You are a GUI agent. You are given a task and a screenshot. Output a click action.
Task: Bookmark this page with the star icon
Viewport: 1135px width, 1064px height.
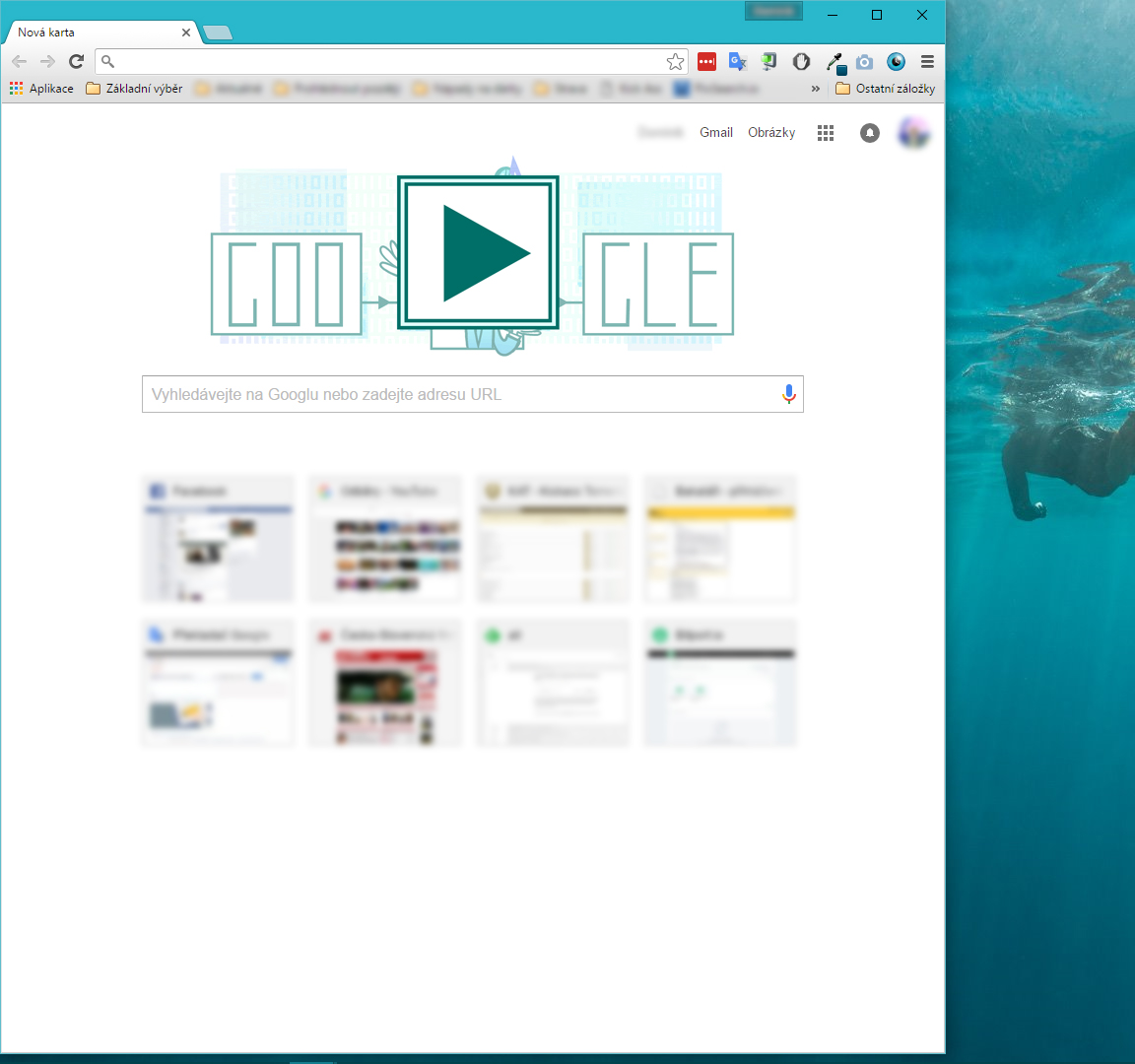[675, 62]
